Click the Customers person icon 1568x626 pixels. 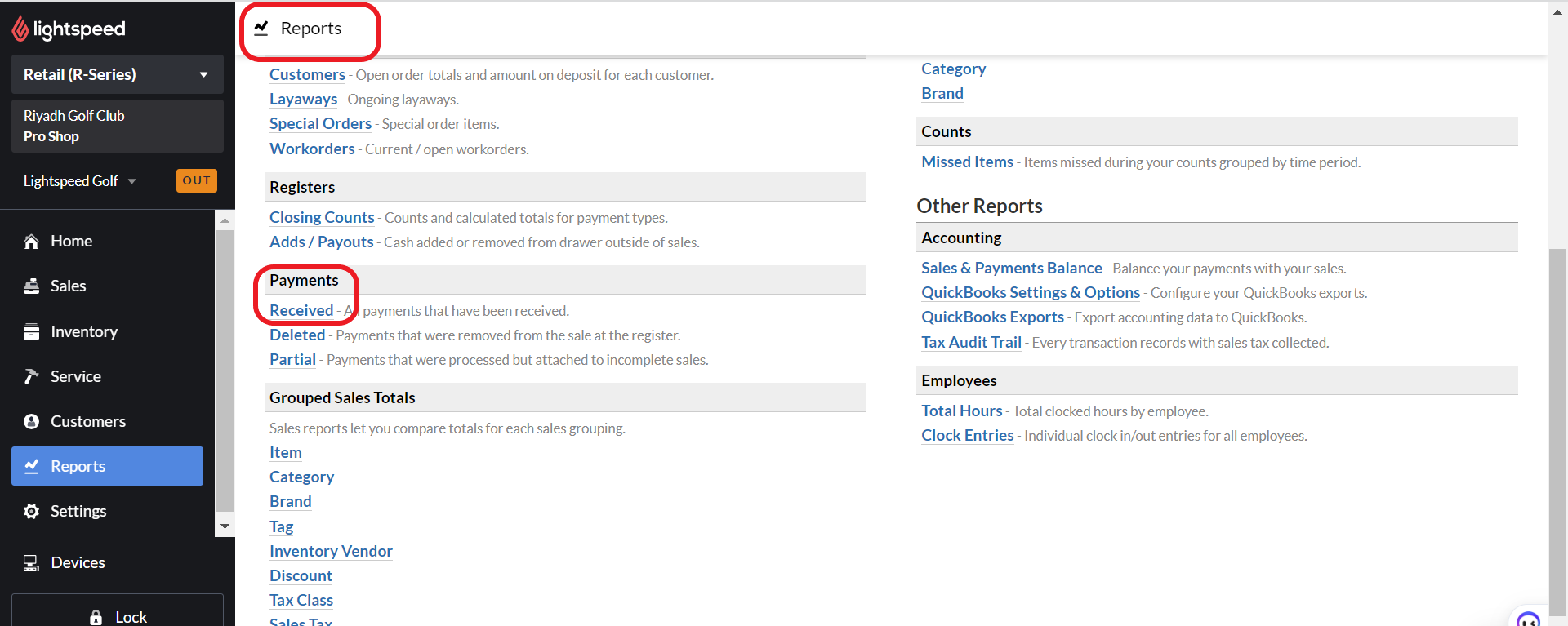(x=32, y=421)
